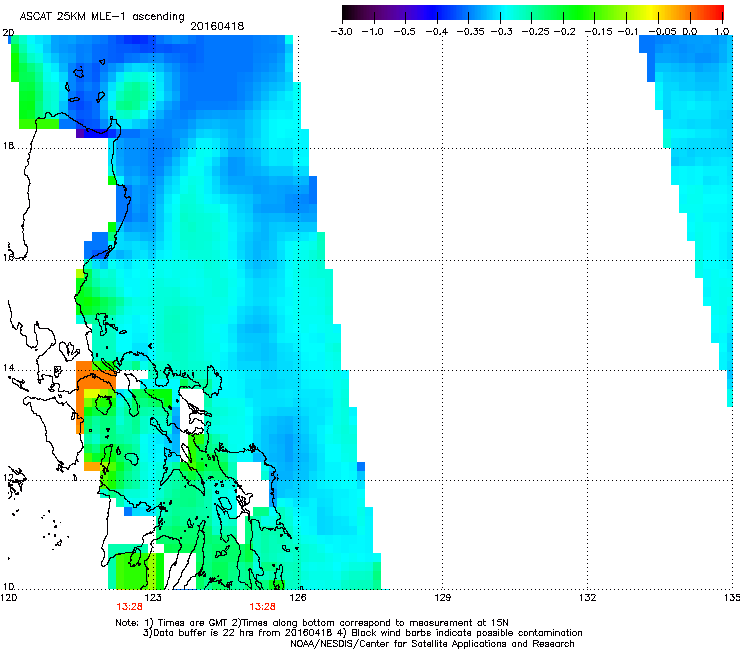Click the -0.1 color bar label

click(x=628, y=32)
